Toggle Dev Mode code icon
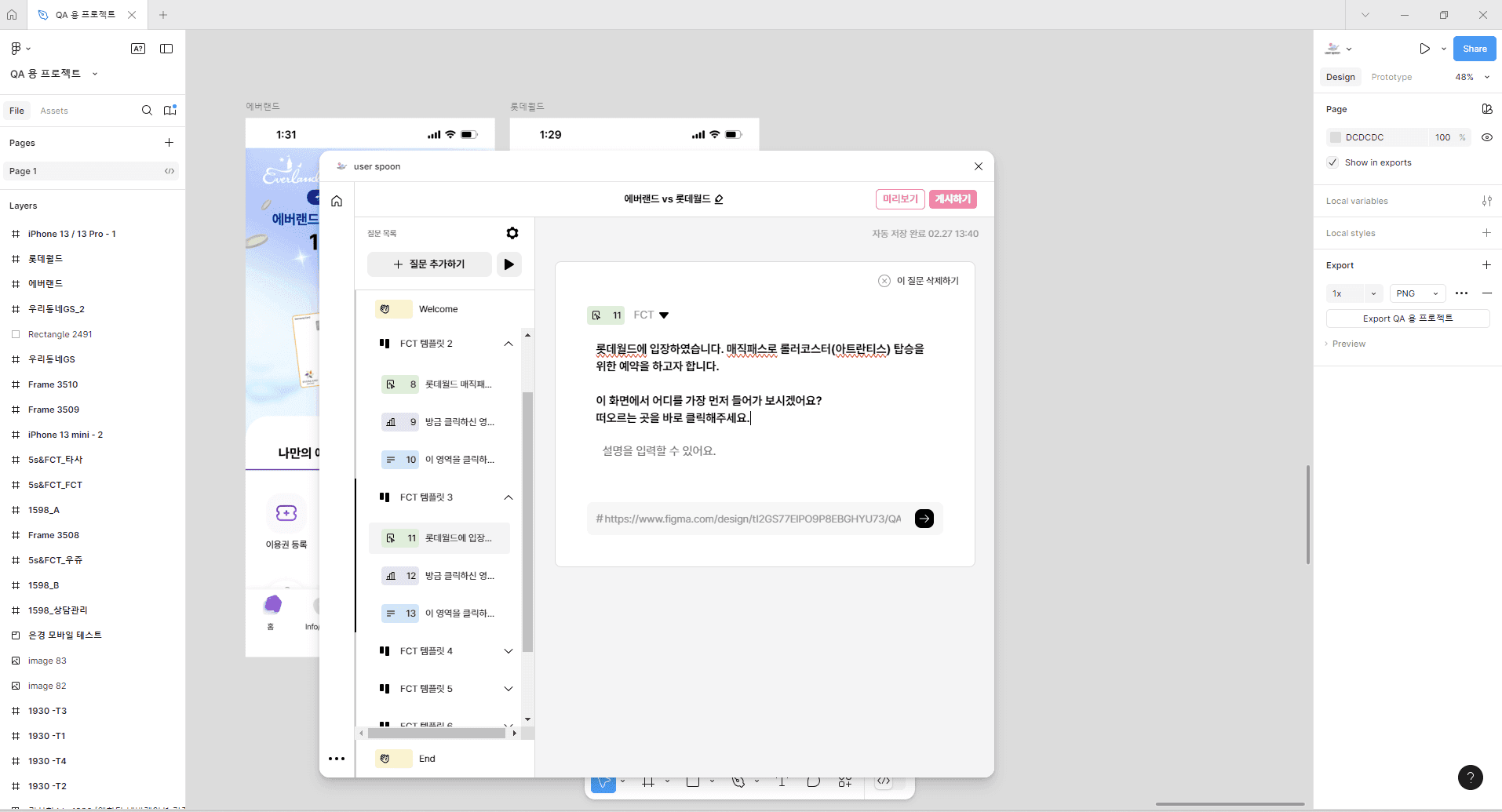The width and height of the screenshot is (1502, 812). [884, 781]
